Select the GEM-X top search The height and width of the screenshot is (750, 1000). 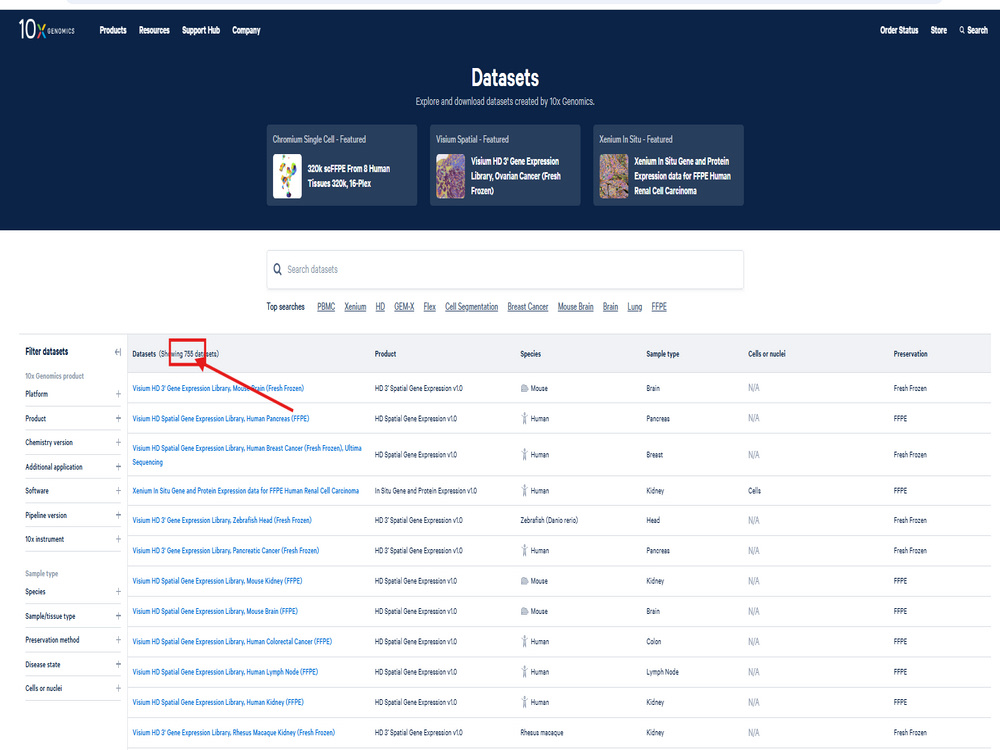(x=404, y=307)
